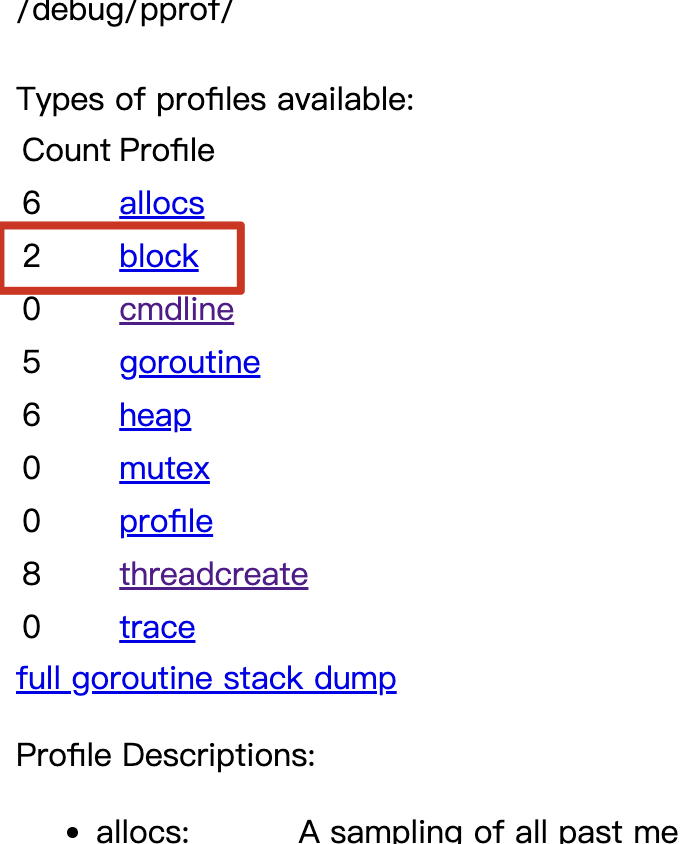Viewport: 680px width, 844px height.
Task: Open the block profile link
Action: click(x=159, y=257)
